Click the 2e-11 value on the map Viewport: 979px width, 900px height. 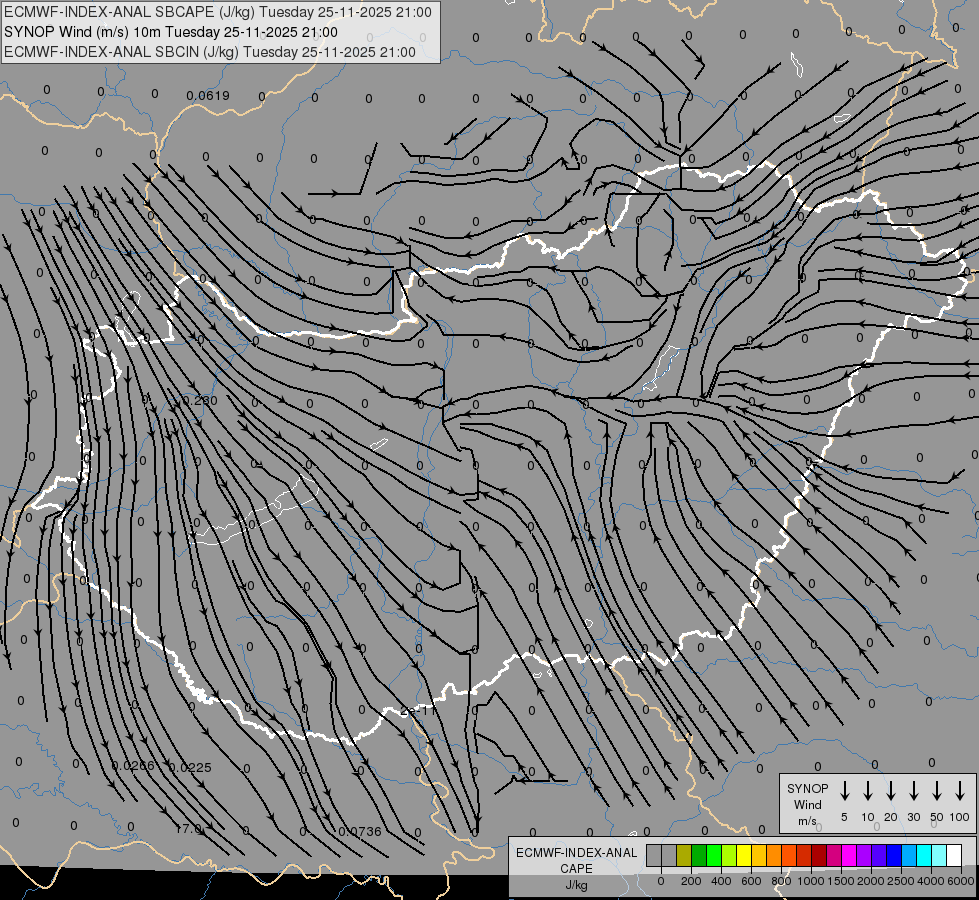(418, 710)
